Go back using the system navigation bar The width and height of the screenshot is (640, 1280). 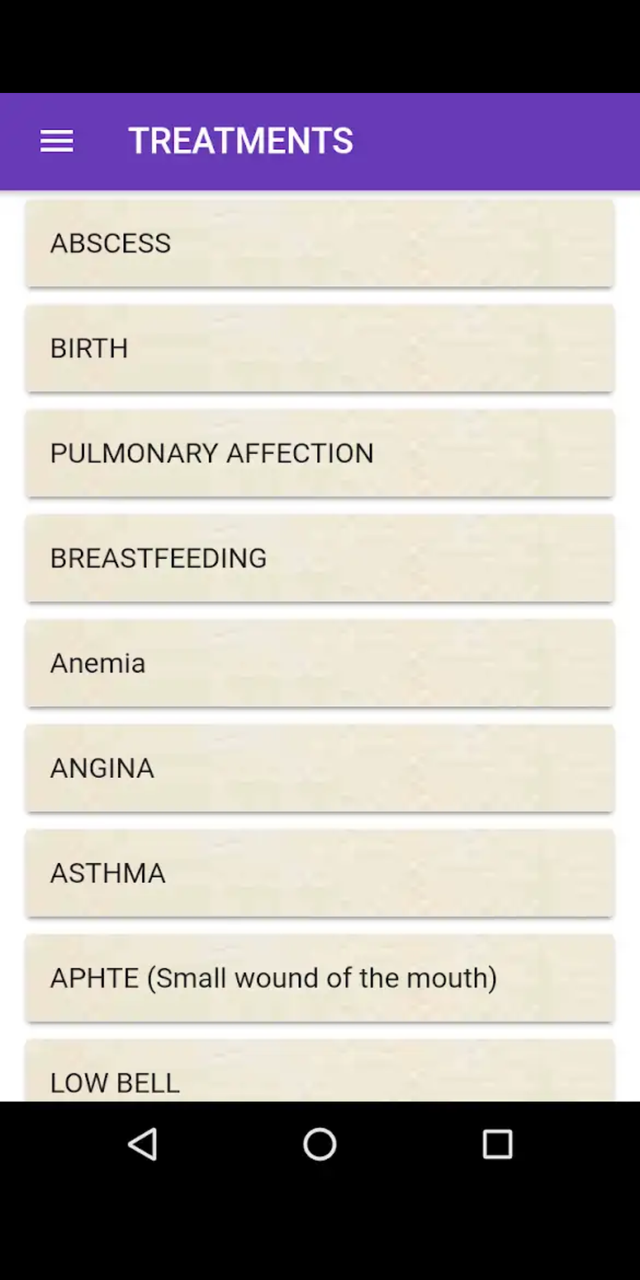[143, 1144]
